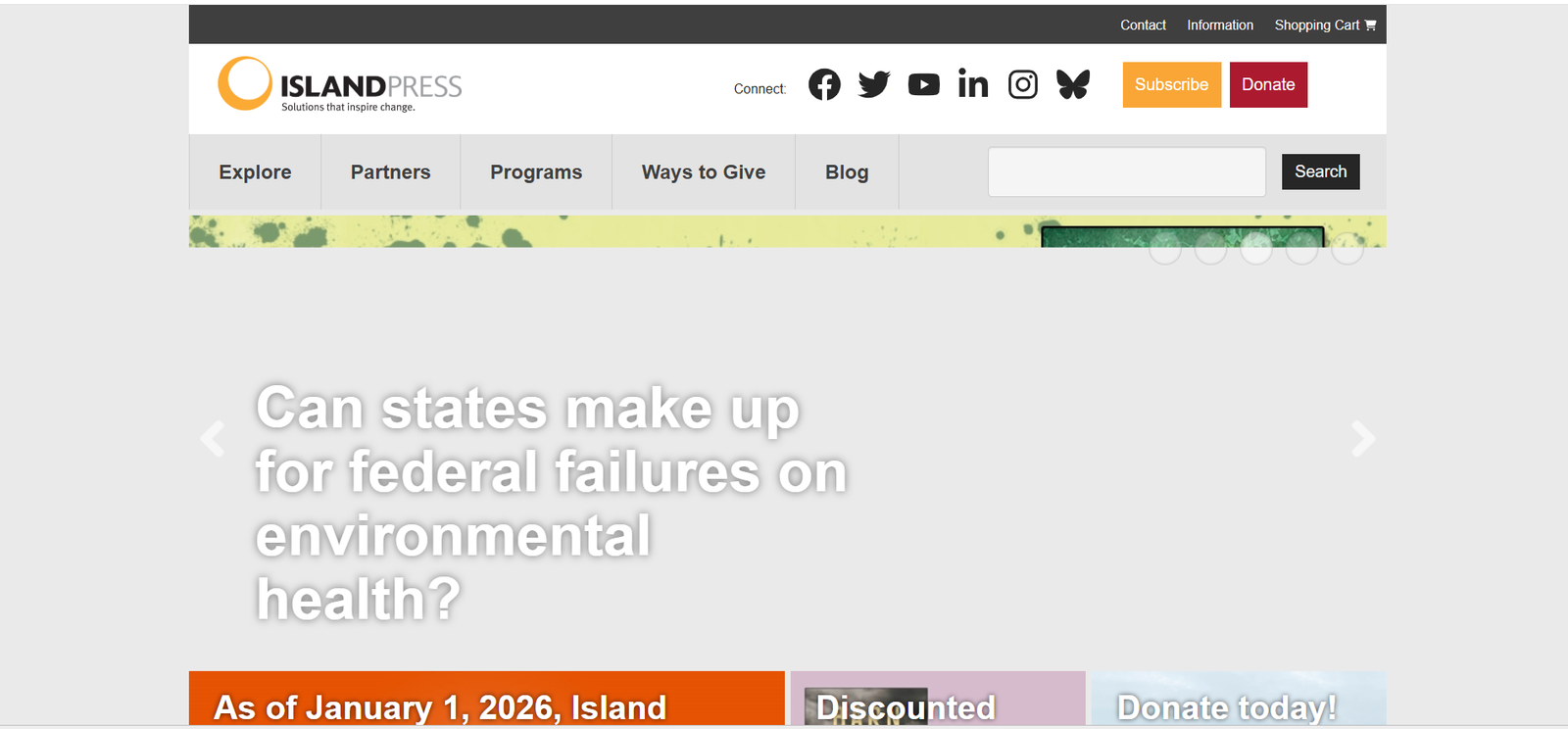The height and width of the screenshot is (729, 1568).
Task: Select the fourth carousel indicator dot
Action: [1302, 249]
